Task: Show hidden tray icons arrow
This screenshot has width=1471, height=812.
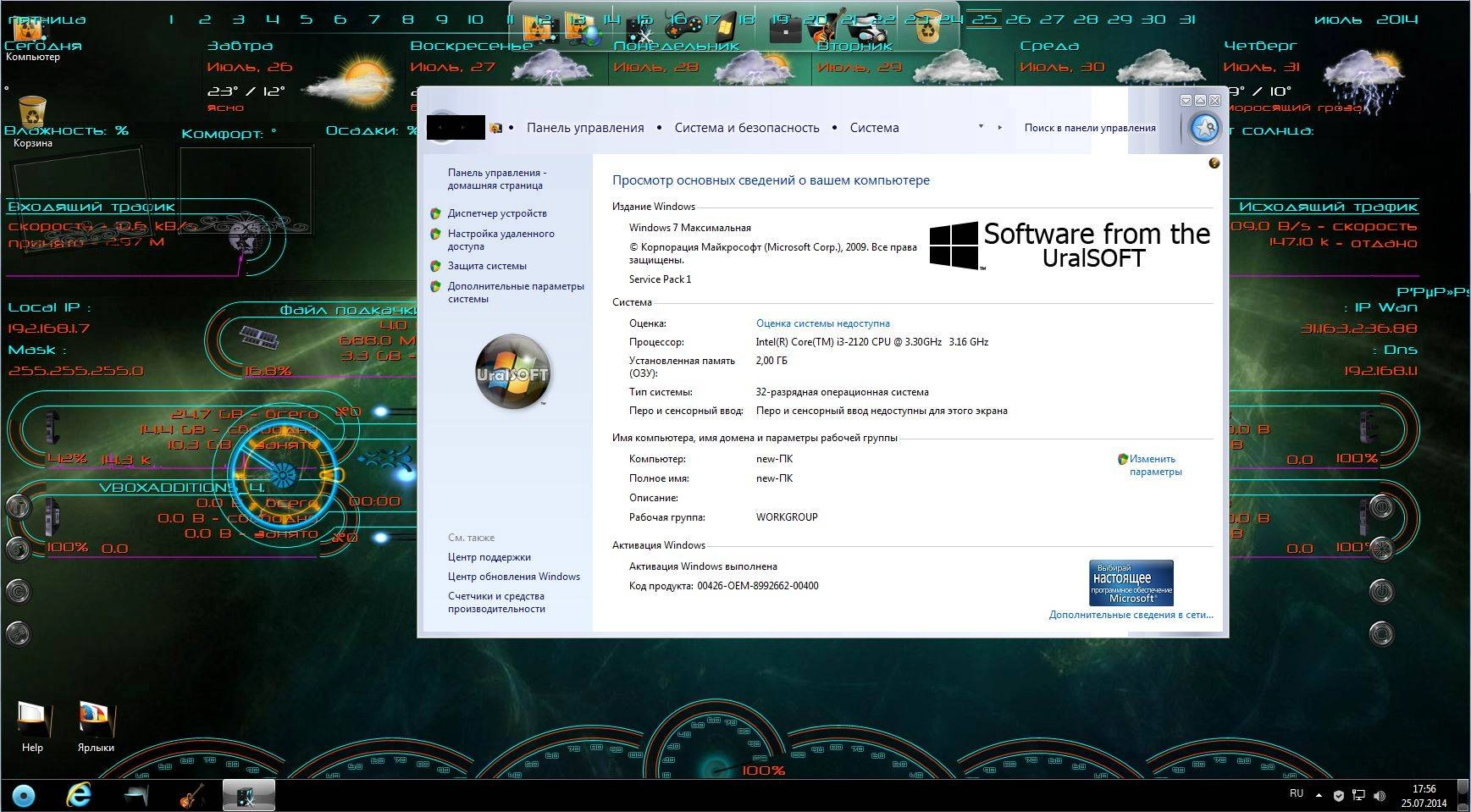Action: (1318, 796)
